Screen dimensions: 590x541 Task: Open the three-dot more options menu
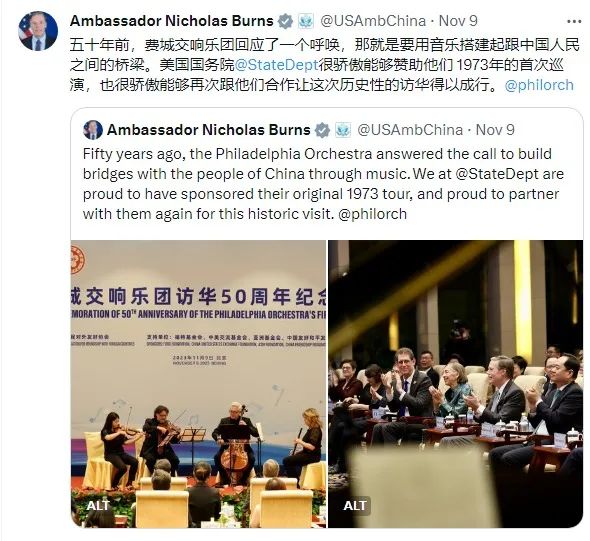tap(574, 21)
